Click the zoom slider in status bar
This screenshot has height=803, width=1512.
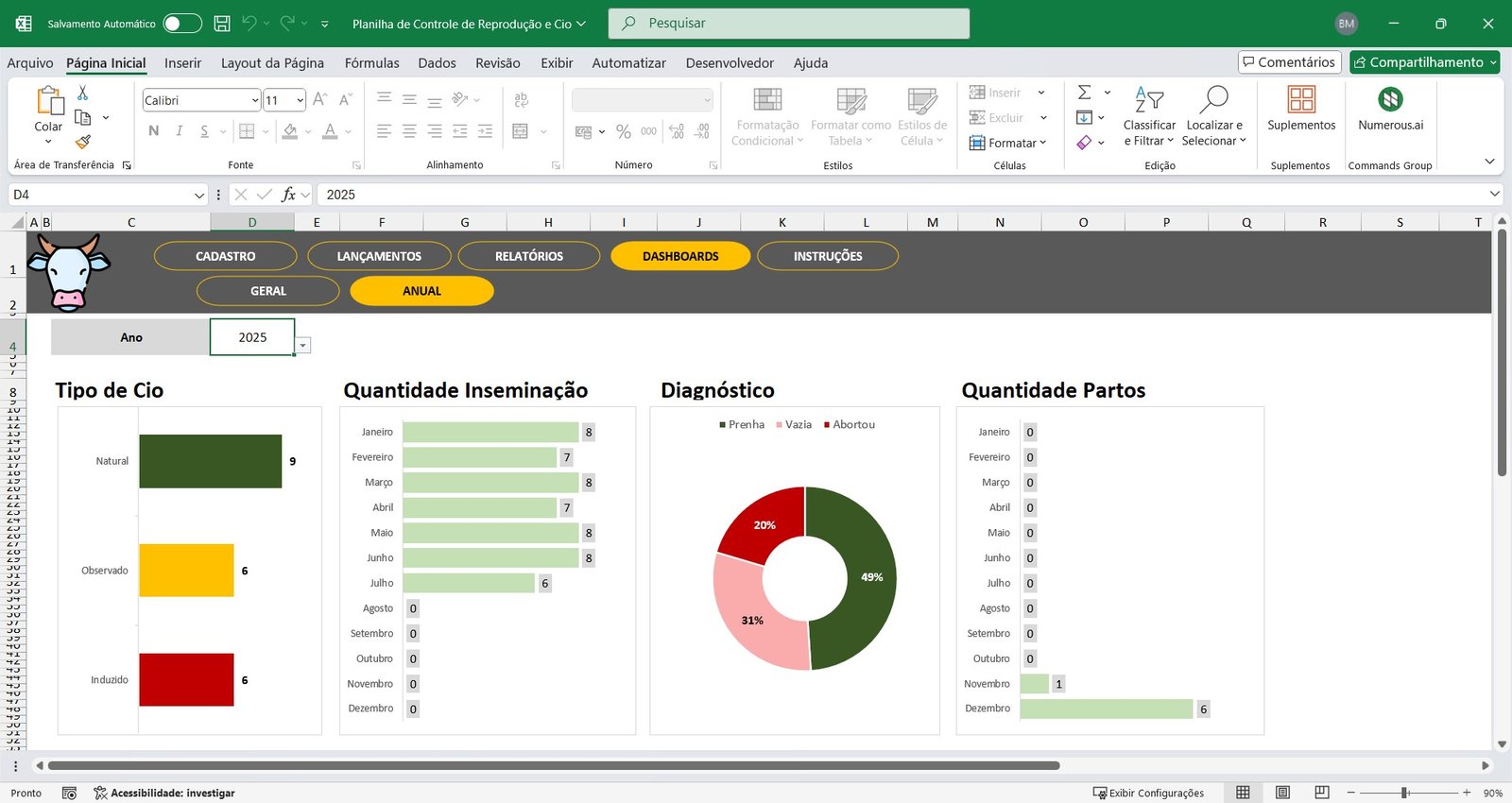pyautogui.click(x=1405, y=793)
